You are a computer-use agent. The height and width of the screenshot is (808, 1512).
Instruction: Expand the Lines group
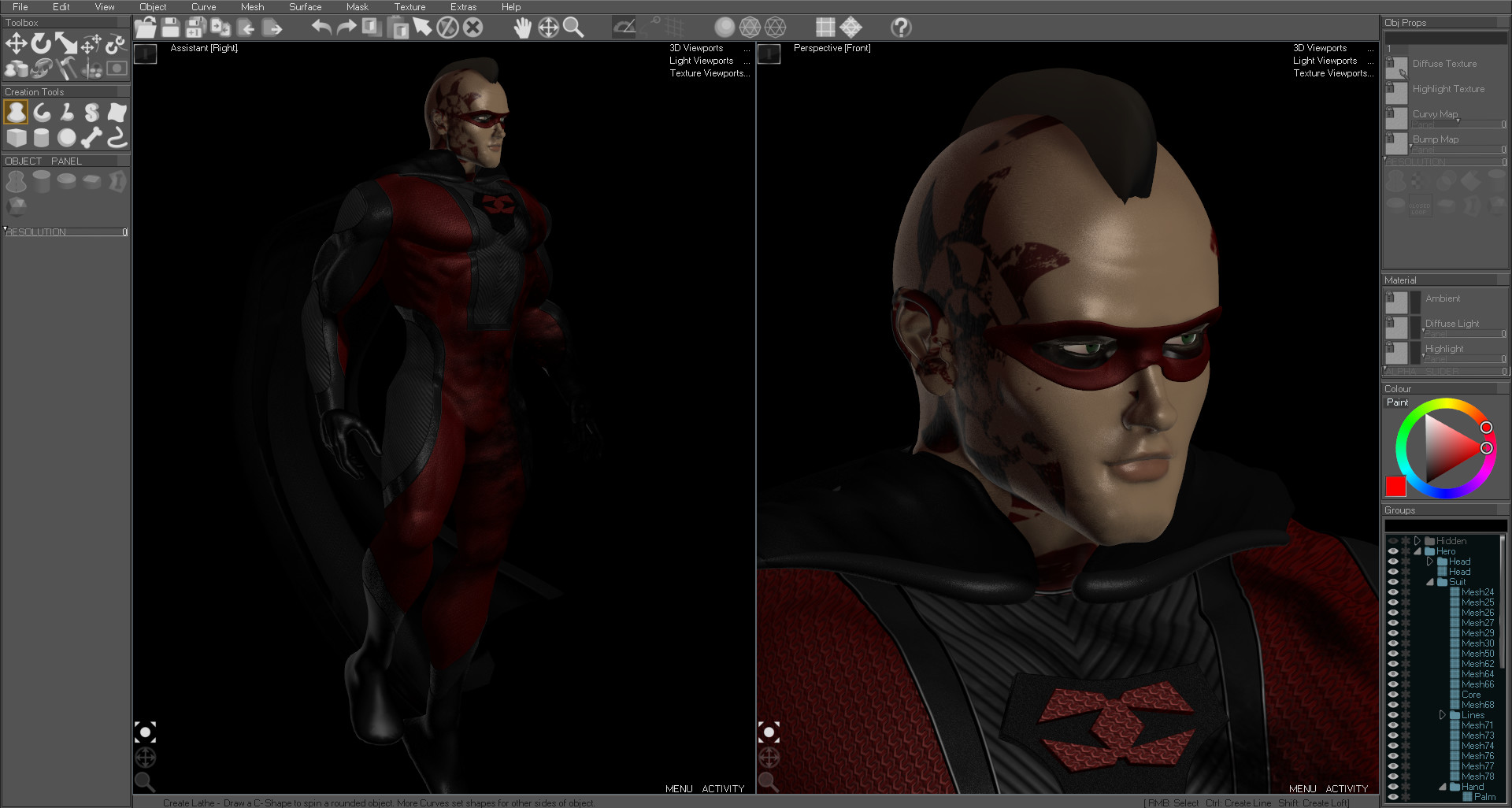pos(1442,715)
